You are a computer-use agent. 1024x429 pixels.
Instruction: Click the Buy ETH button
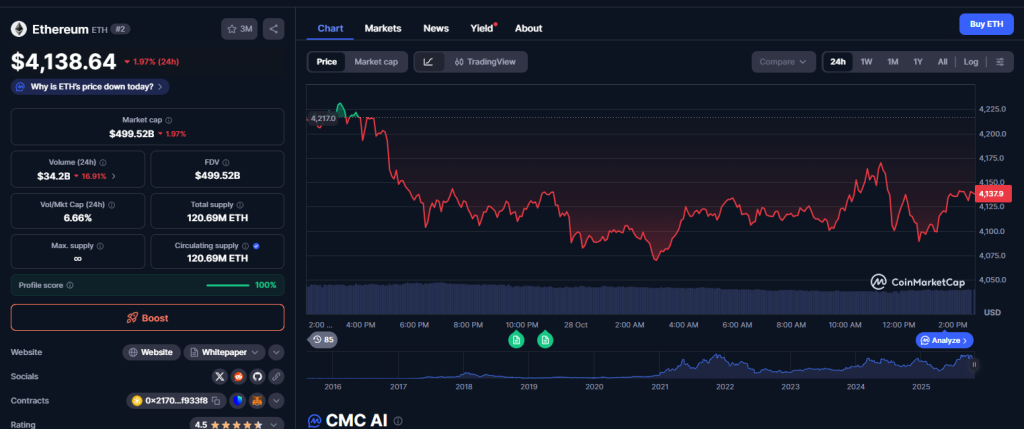click(x=980, y=24)
